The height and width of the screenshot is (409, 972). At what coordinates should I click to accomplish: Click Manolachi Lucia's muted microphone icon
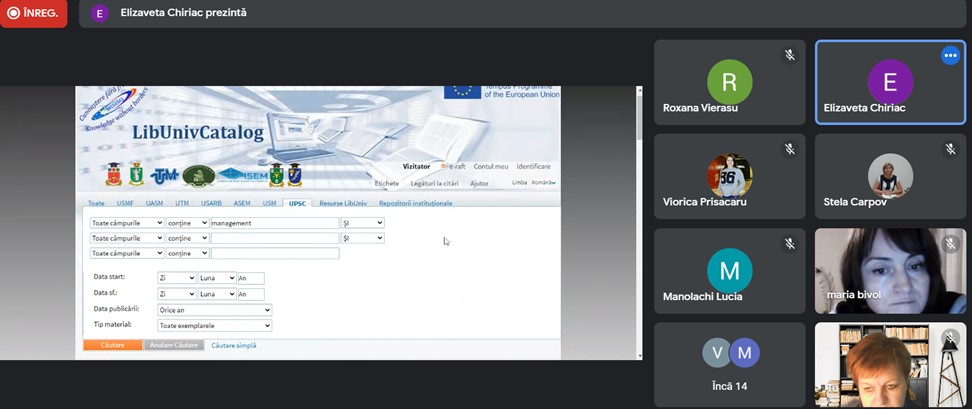tap(790, 244)
